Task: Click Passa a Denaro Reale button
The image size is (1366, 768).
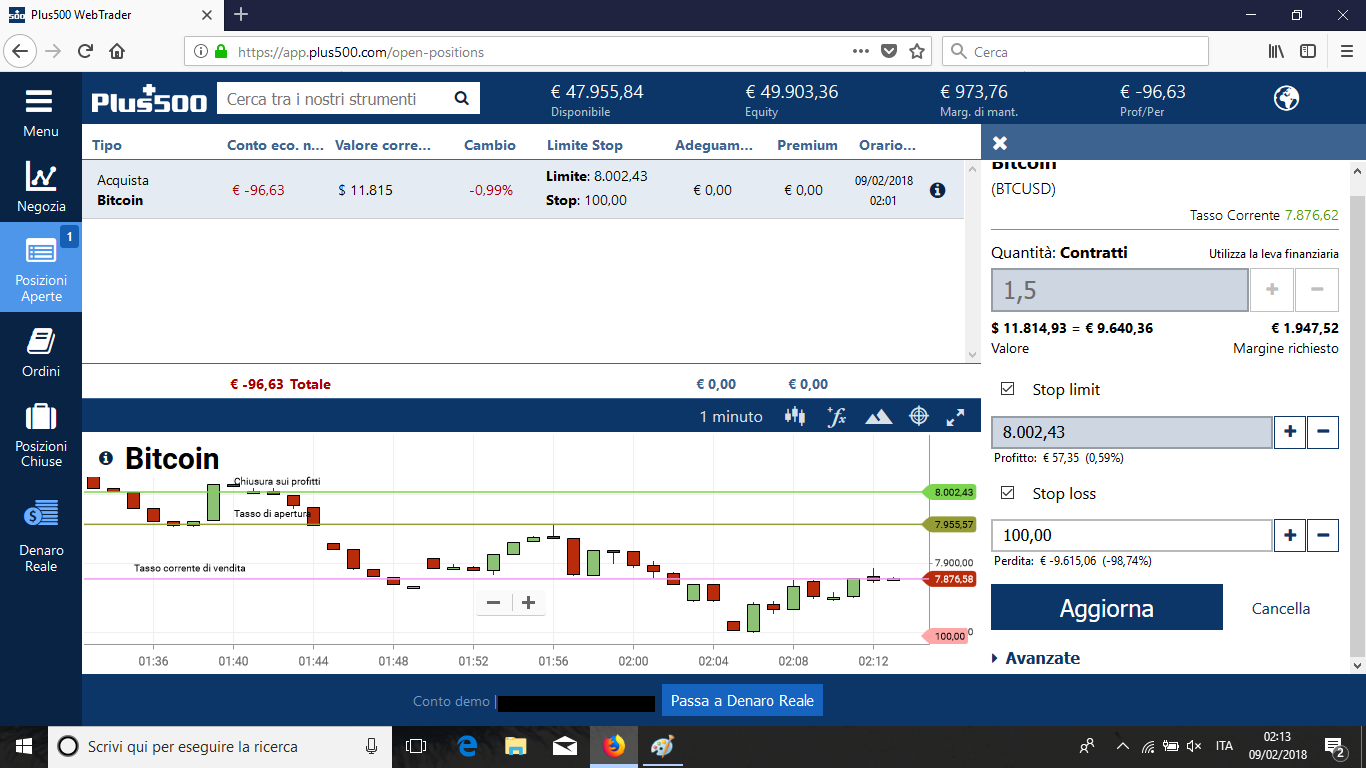Action: tap(742, 700)
